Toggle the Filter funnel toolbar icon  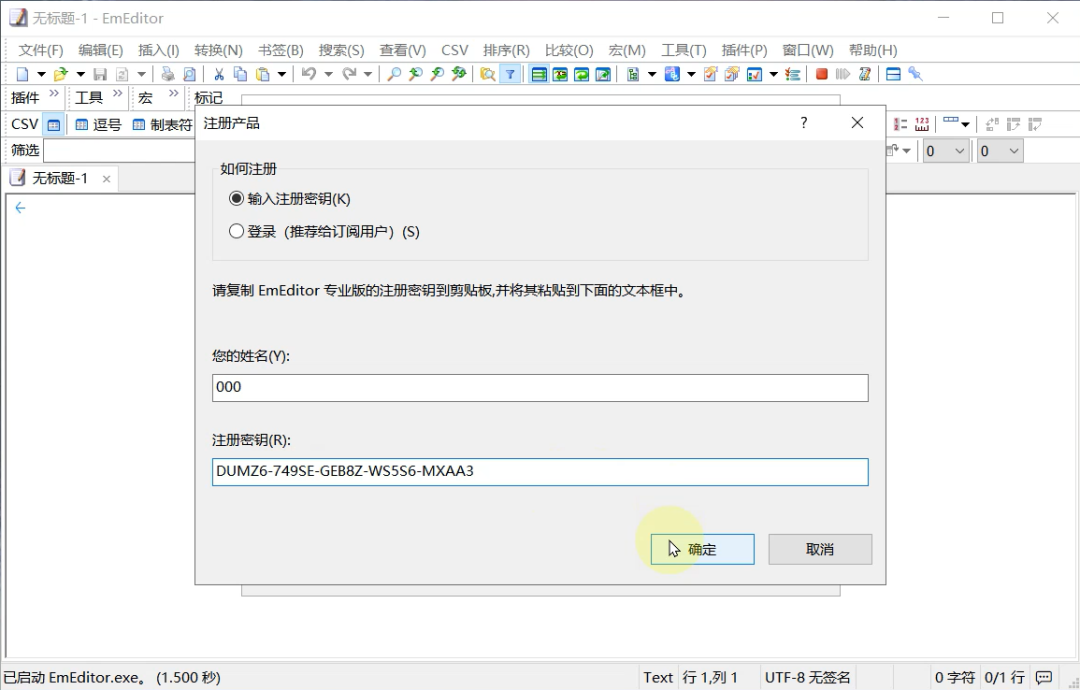[510, 74]
